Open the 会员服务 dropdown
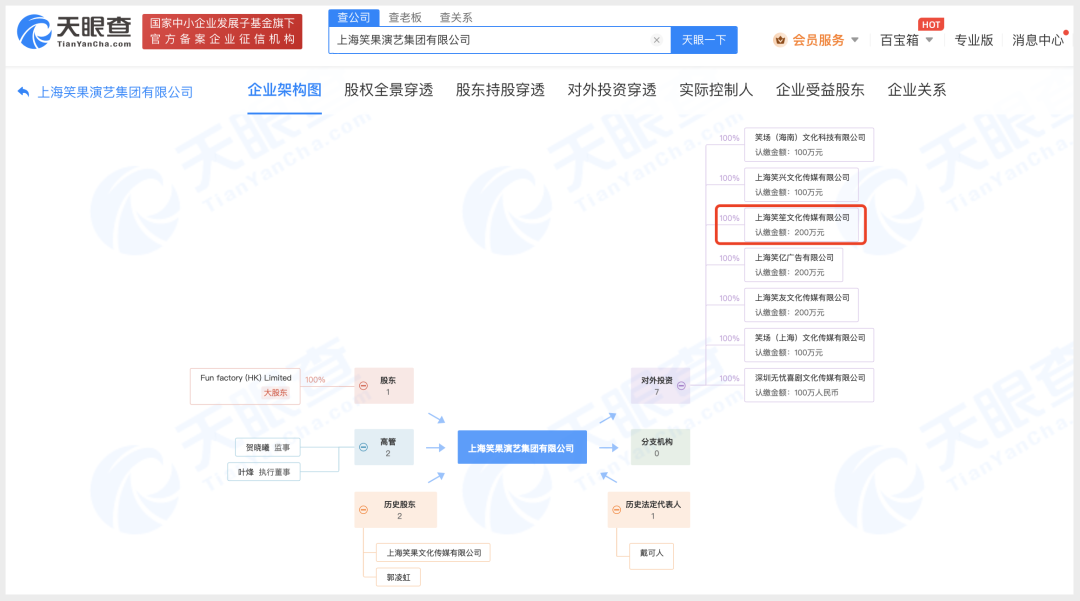 point(825,40)
